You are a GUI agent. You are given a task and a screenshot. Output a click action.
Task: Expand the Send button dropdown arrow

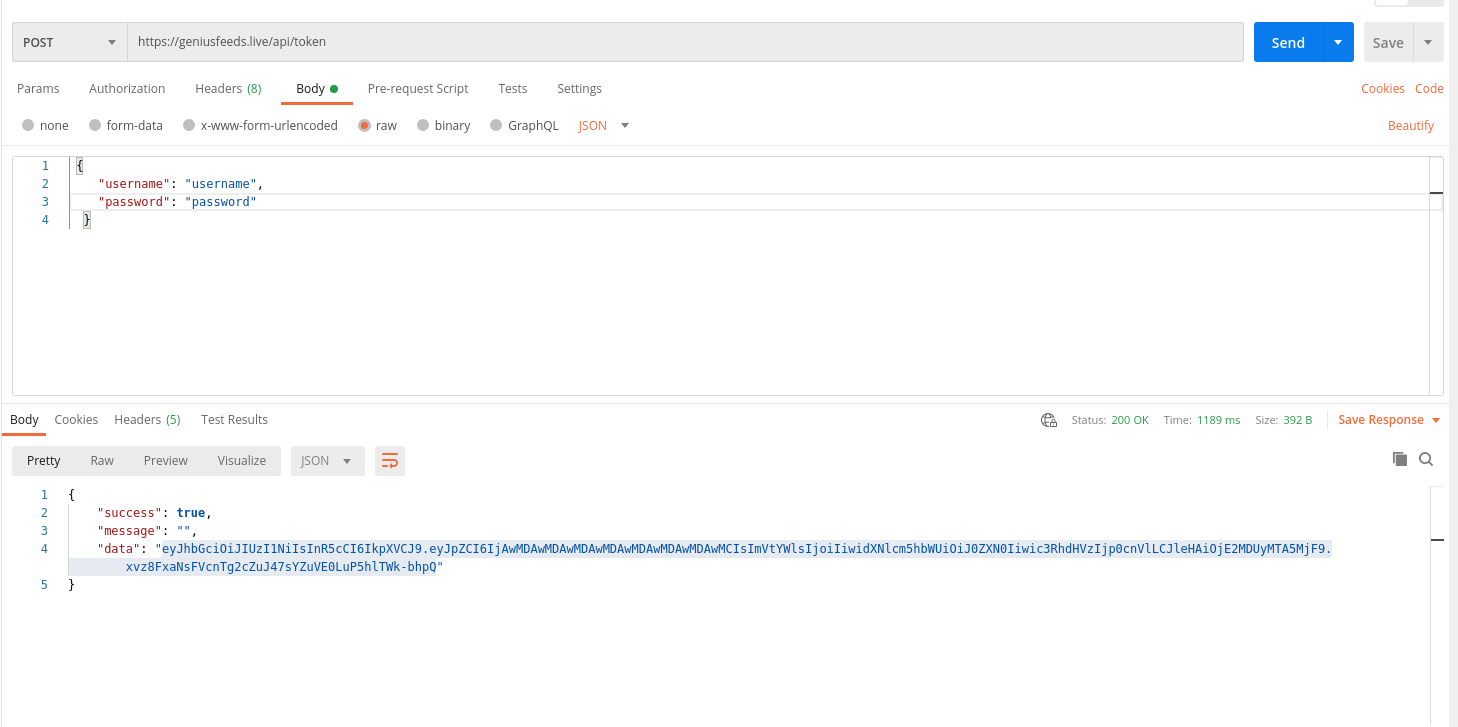[x=1337, y=42]
